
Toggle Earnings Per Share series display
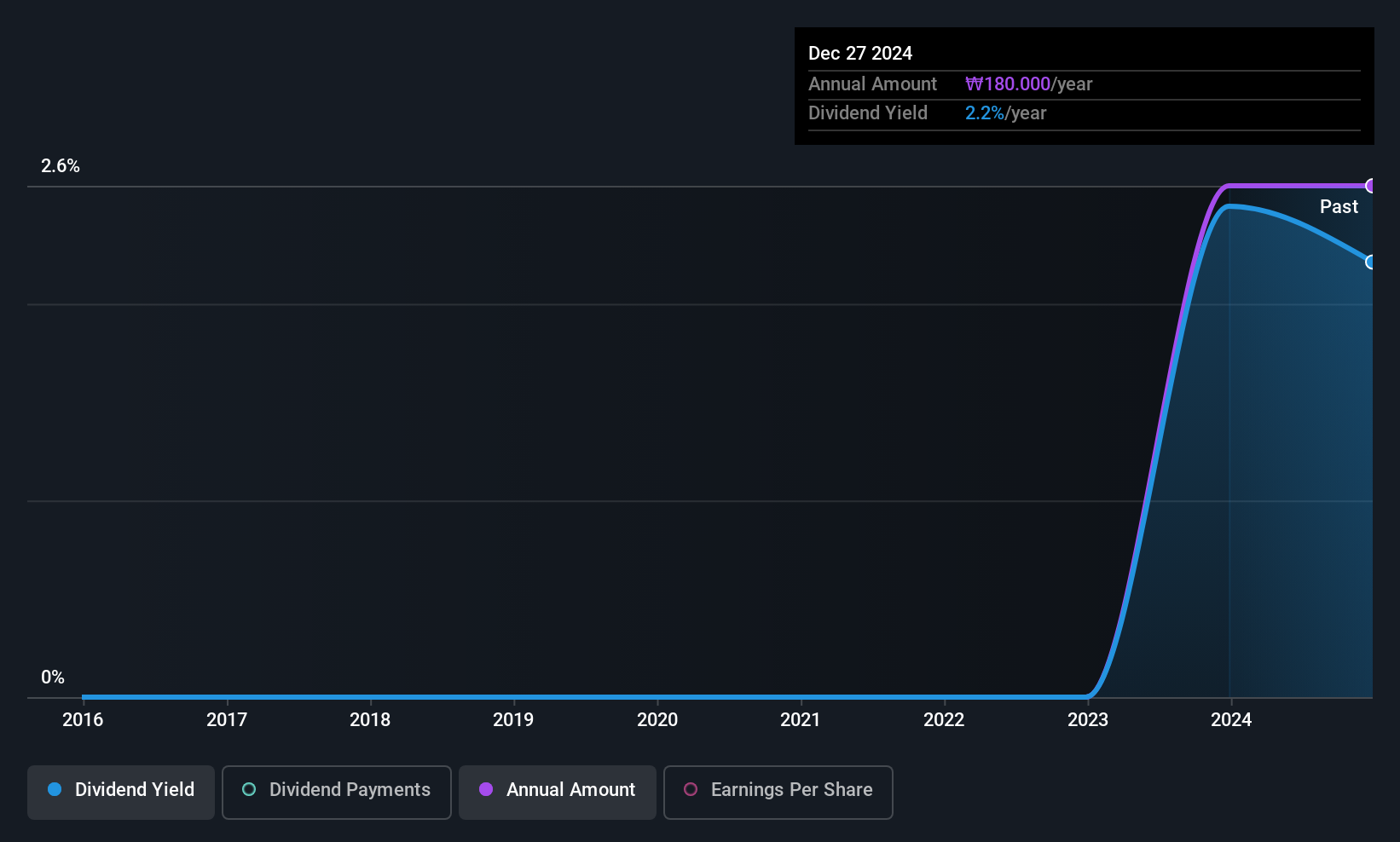[778, 791]
